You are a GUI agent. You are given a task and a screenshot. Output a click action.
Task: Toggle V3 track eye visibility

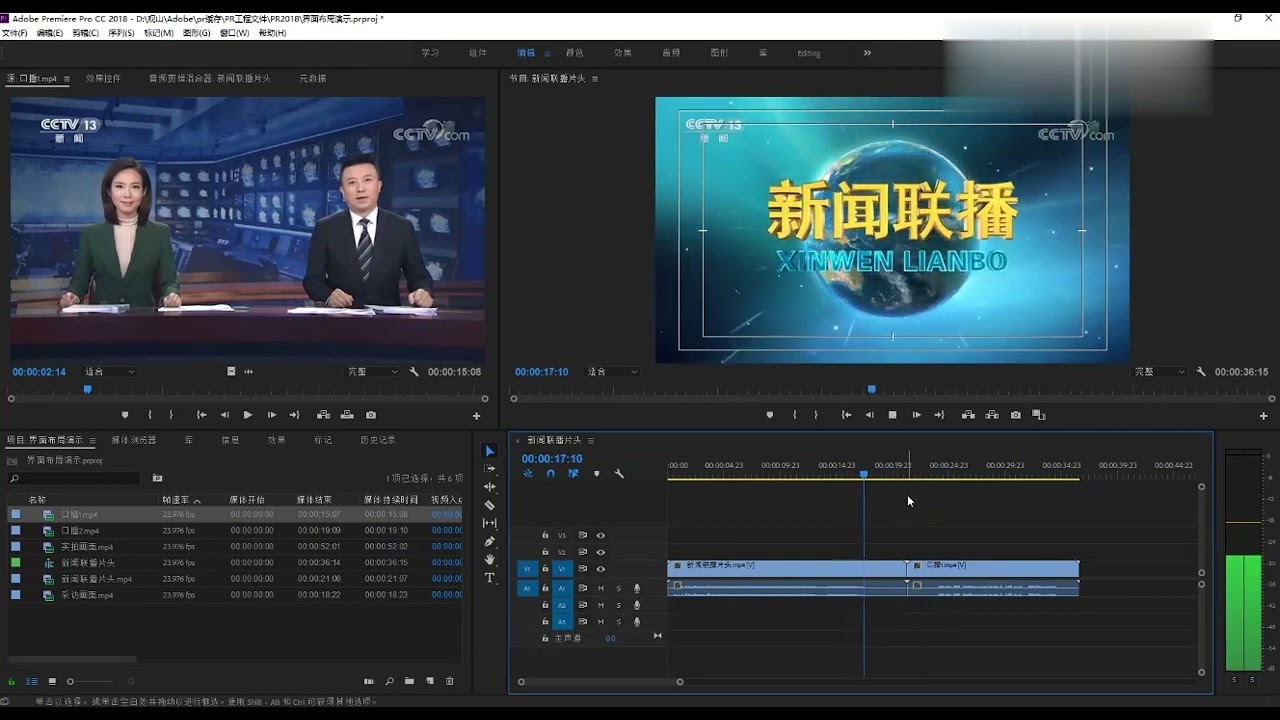601,535
